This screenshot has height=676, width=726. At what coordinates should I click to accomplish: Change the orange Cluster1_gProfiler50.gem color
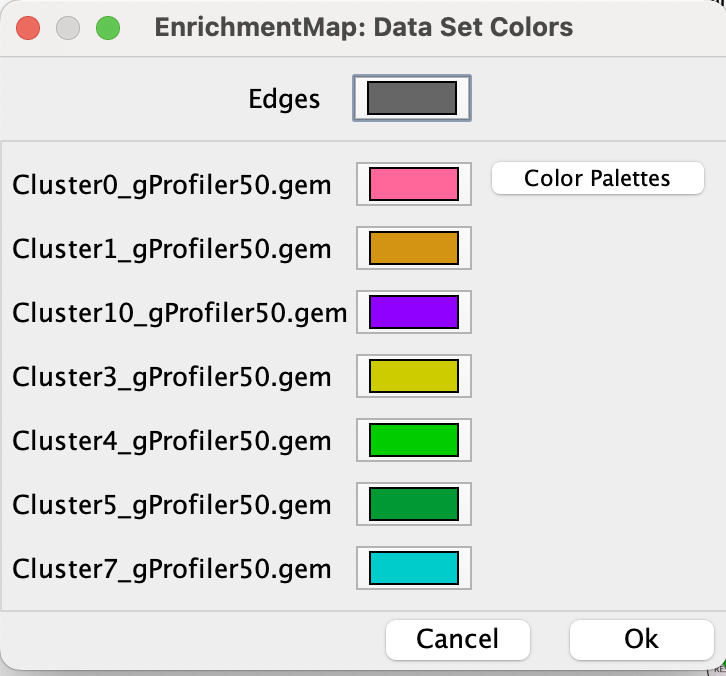tap(413, 248)
